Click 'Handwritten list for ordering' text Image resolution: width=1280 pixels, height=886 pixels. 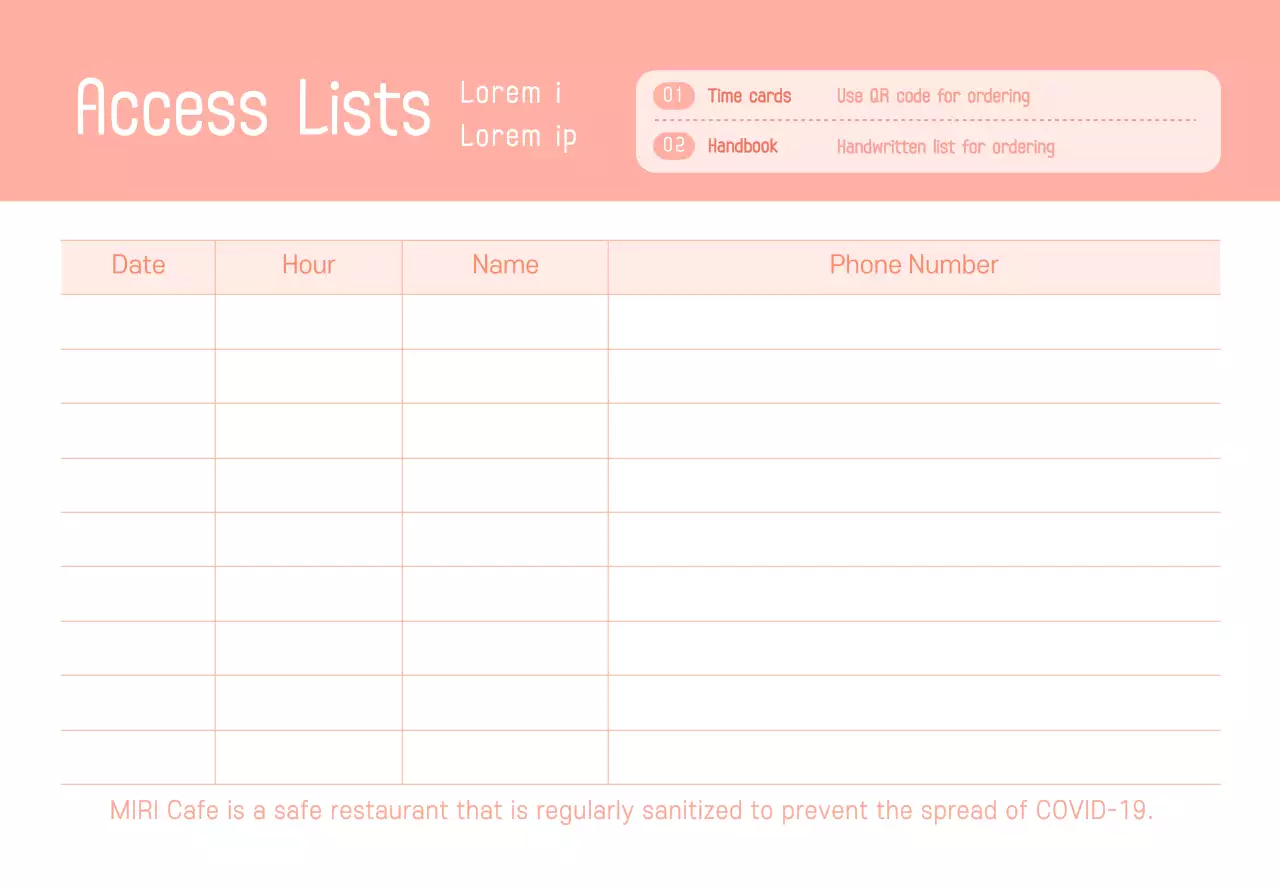point(945,147)
